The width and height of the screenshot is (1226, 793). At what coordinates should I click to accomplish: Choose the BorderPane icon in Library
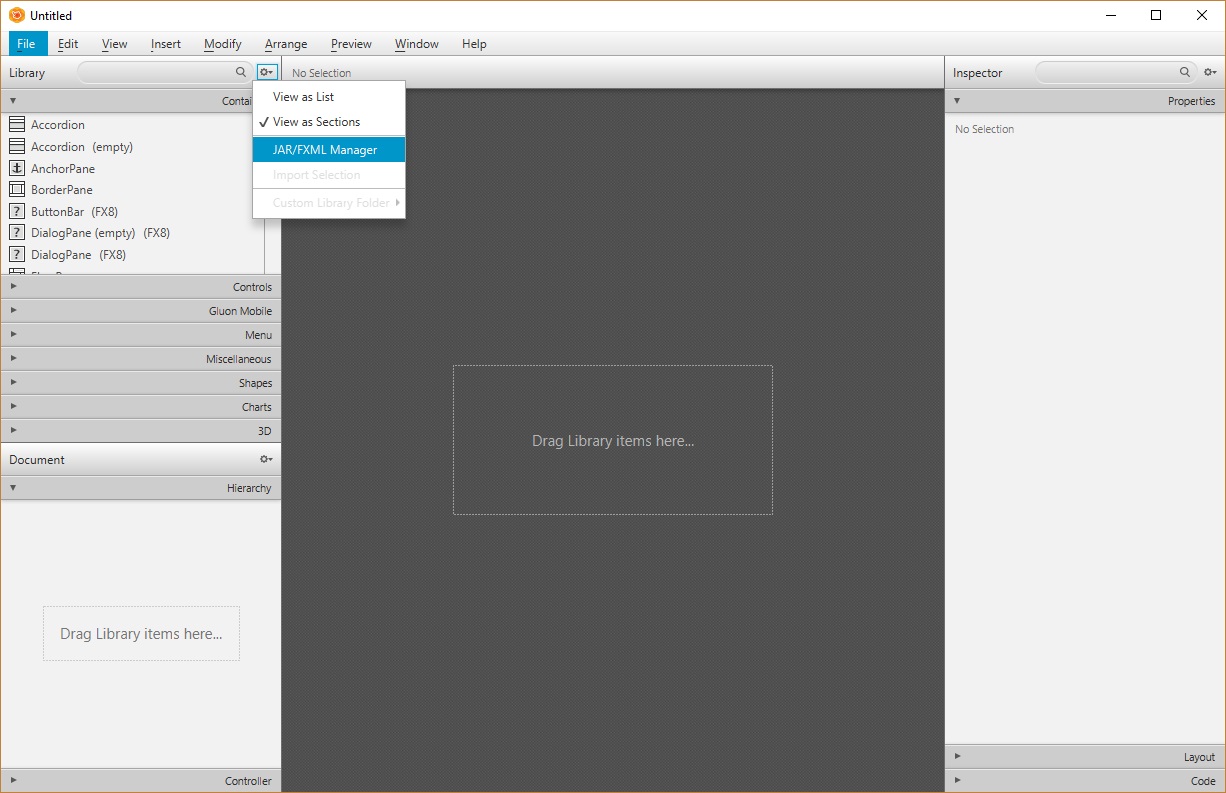[x=16, y=190]
